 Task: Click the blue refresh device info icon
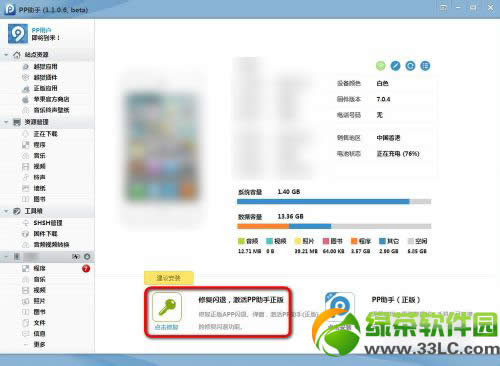point(410,66)
